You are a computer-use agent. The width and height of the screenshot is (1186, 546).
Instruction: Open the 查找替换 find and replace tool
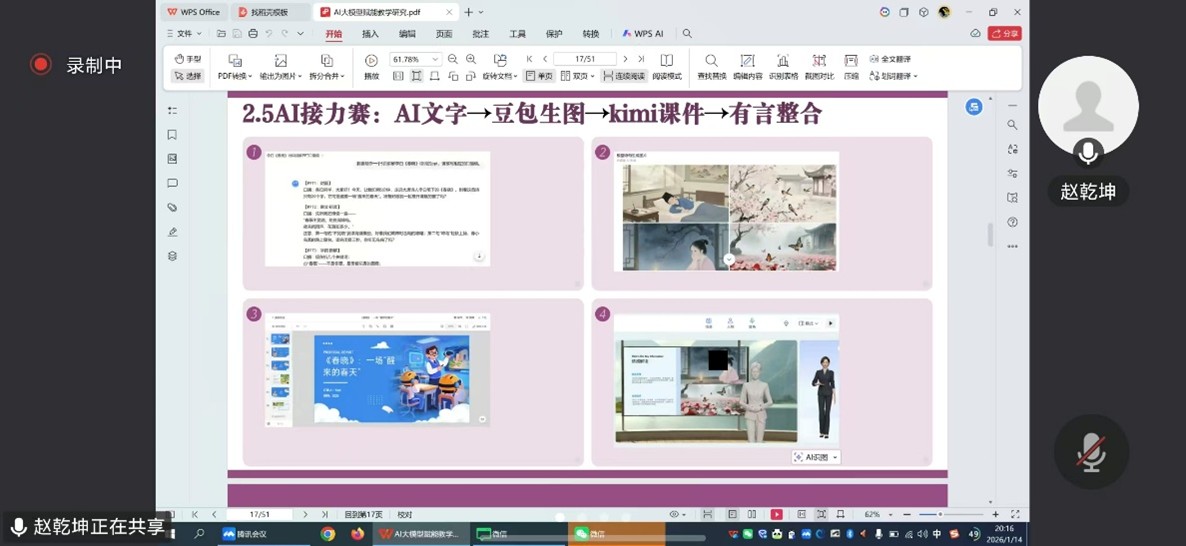[711, 67]
